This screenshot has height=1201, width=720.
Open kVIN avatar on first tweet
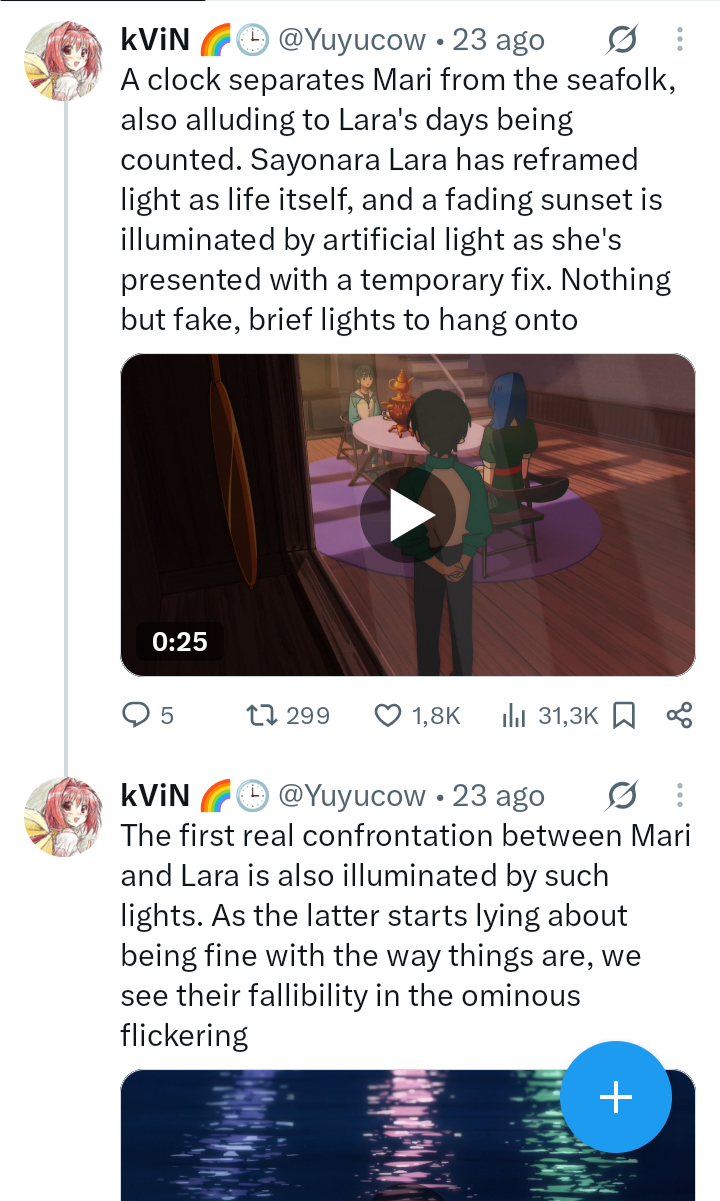pyautogui.click(x=64, y=61)
